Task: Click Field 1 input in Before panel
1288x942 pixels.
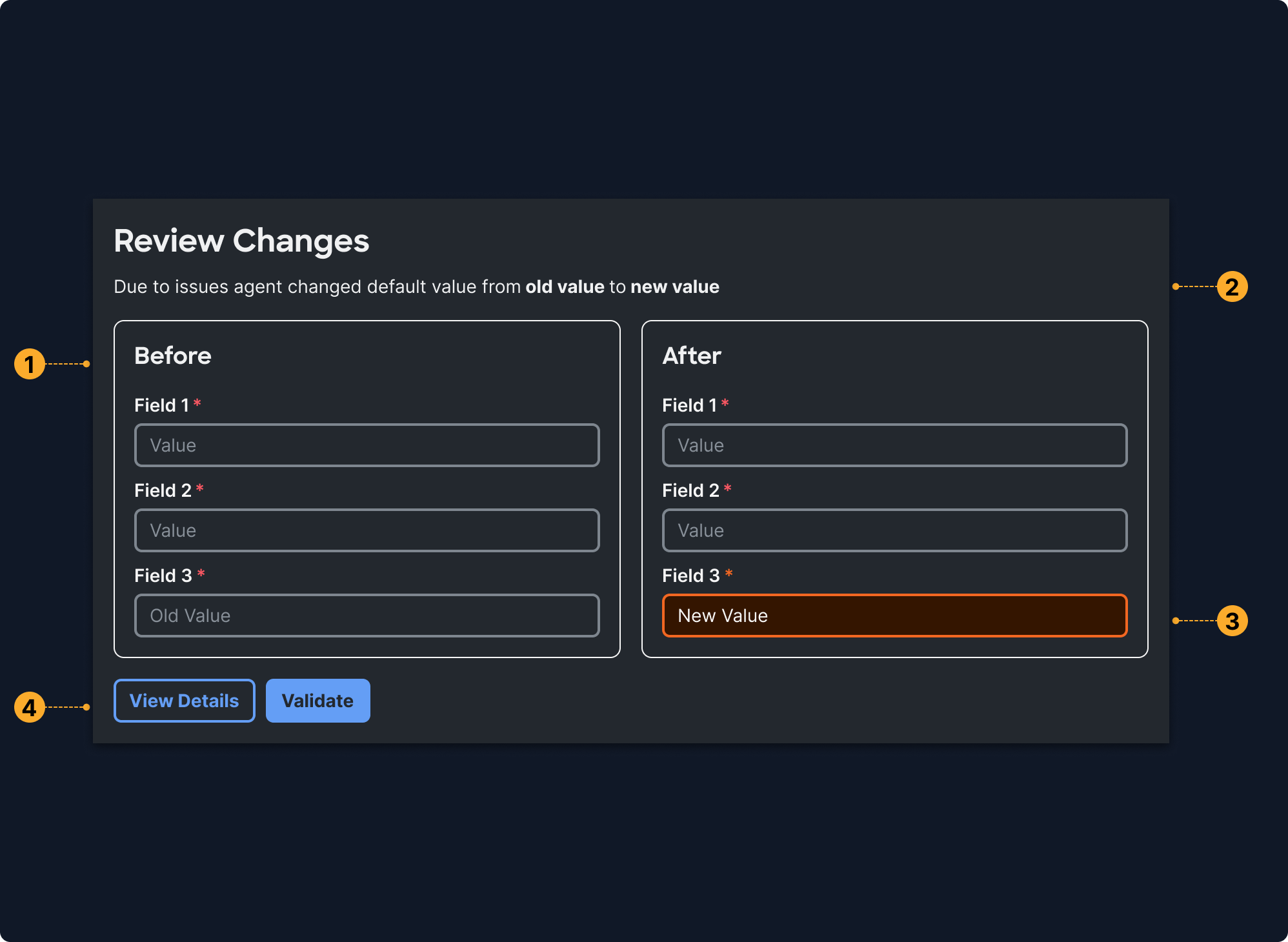Action: (367, 445)
